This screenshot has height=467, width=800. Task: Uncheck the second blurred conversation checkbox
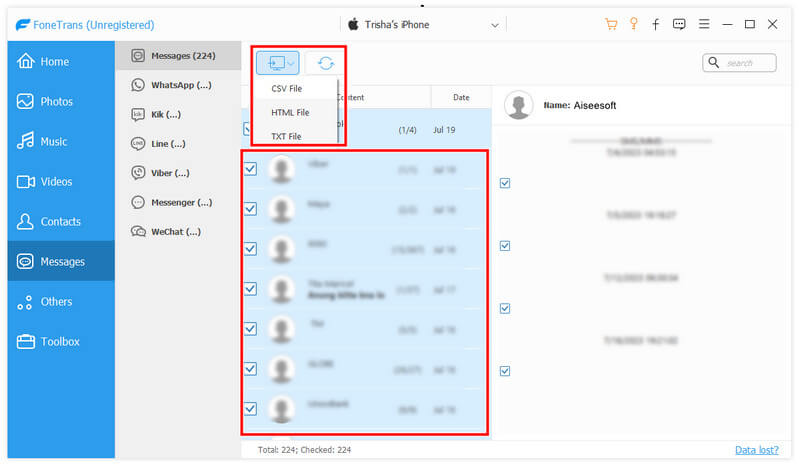251,209
